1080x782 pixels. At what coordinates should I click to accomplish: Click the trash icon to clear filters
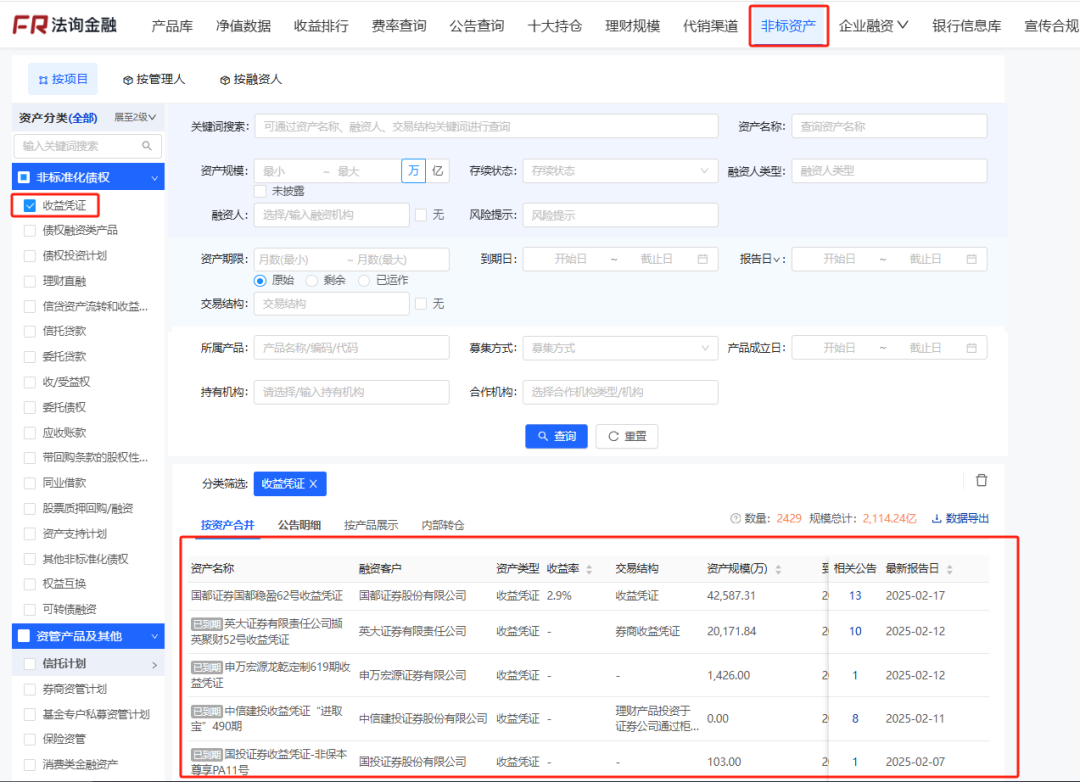(981, 479)
